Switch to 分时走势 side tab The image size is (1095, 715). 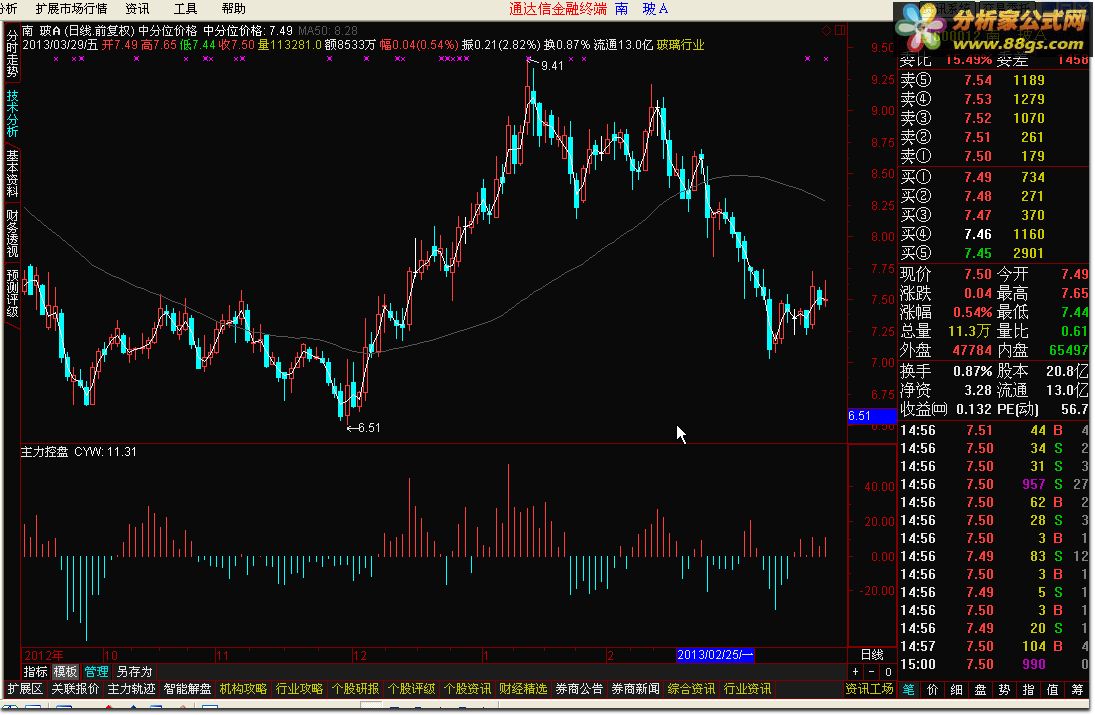click(12, 53)
